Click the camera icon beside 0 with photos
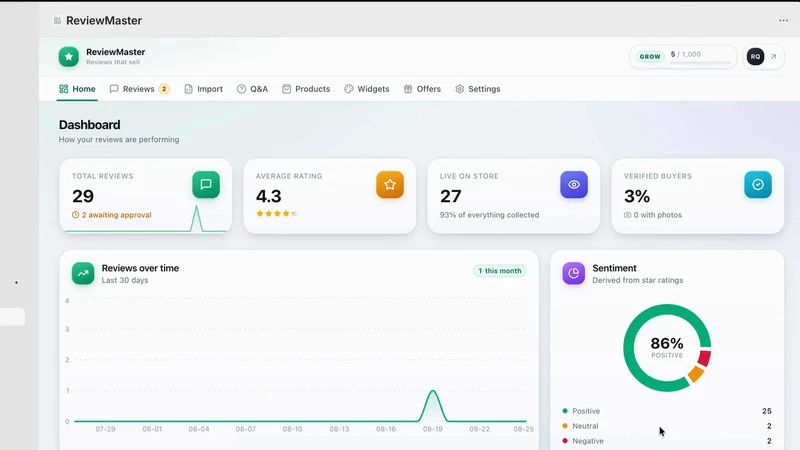The width and height of the screenshot is (800, 450). point(628,215)
